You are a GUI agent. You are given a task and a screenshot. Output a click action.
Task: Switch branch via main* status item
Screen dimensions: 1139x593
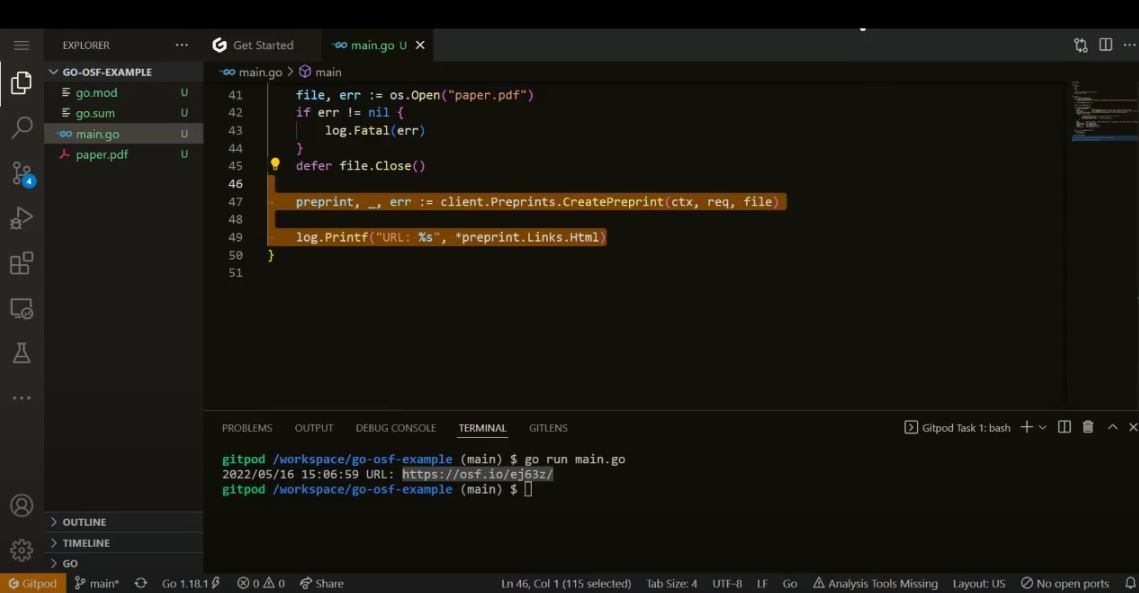tap(97, 584)
